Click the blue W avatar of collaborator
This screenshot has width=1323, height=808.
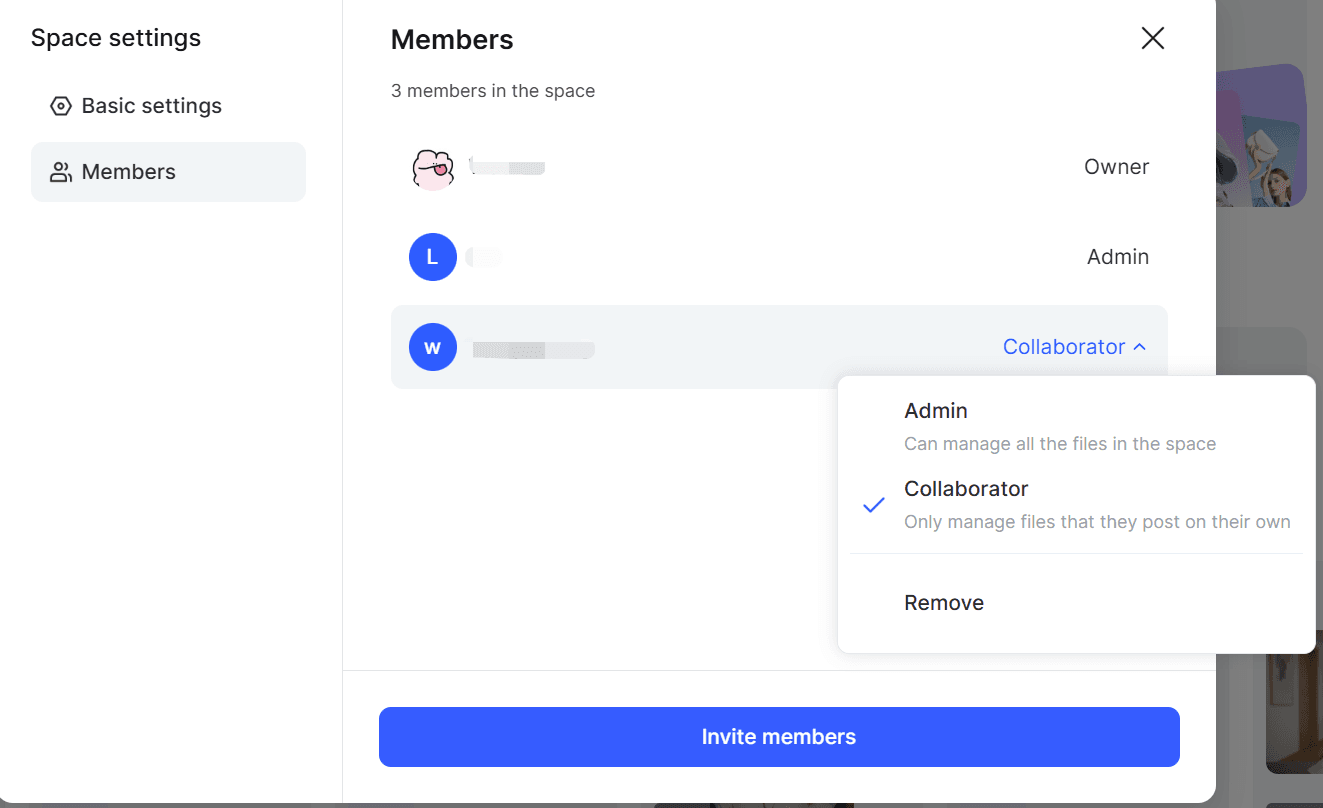[433, 347]
